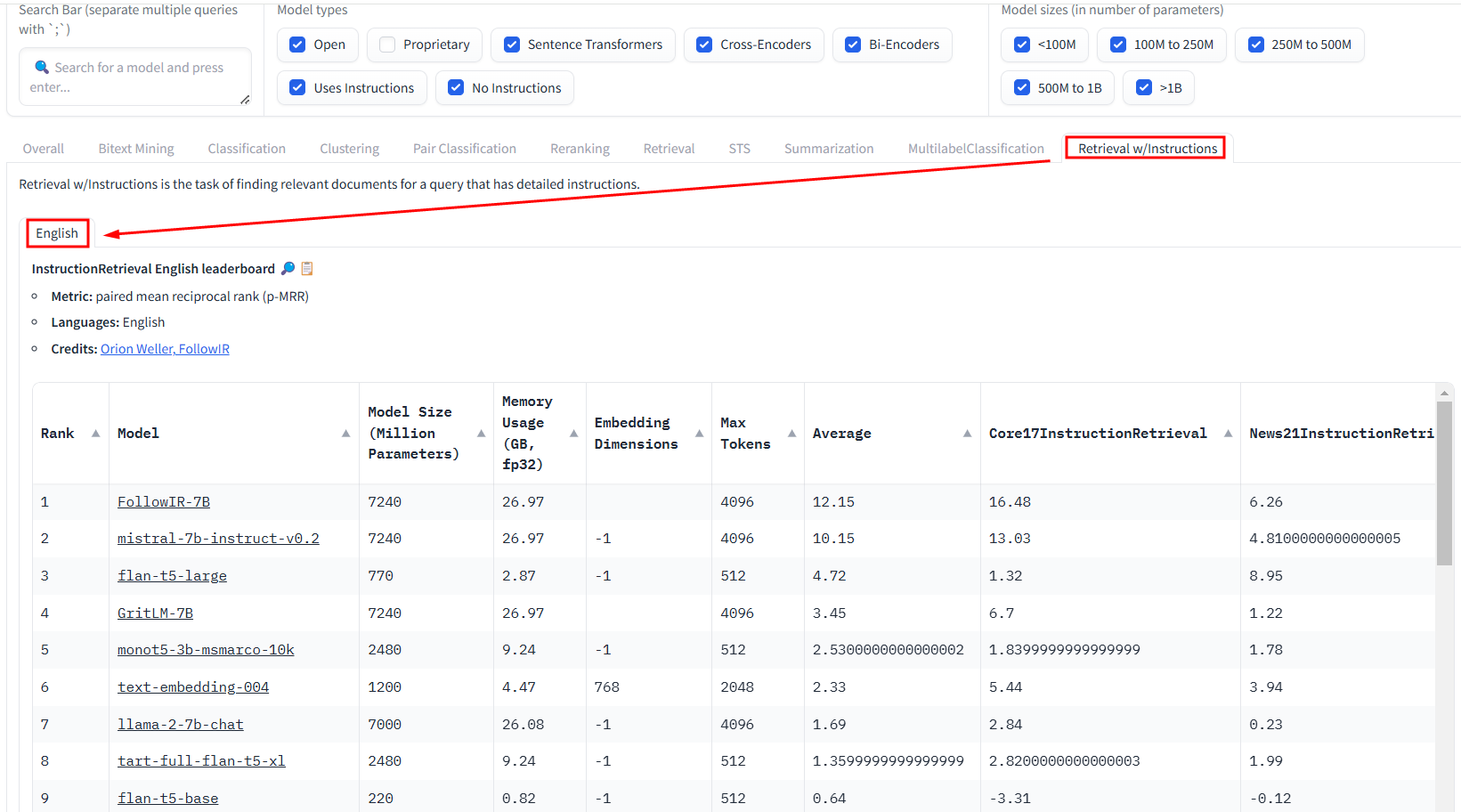Viewport: 1461px width, 812px height.
Task: Sort by Rank column arrow
Action: tap(95, 434)
